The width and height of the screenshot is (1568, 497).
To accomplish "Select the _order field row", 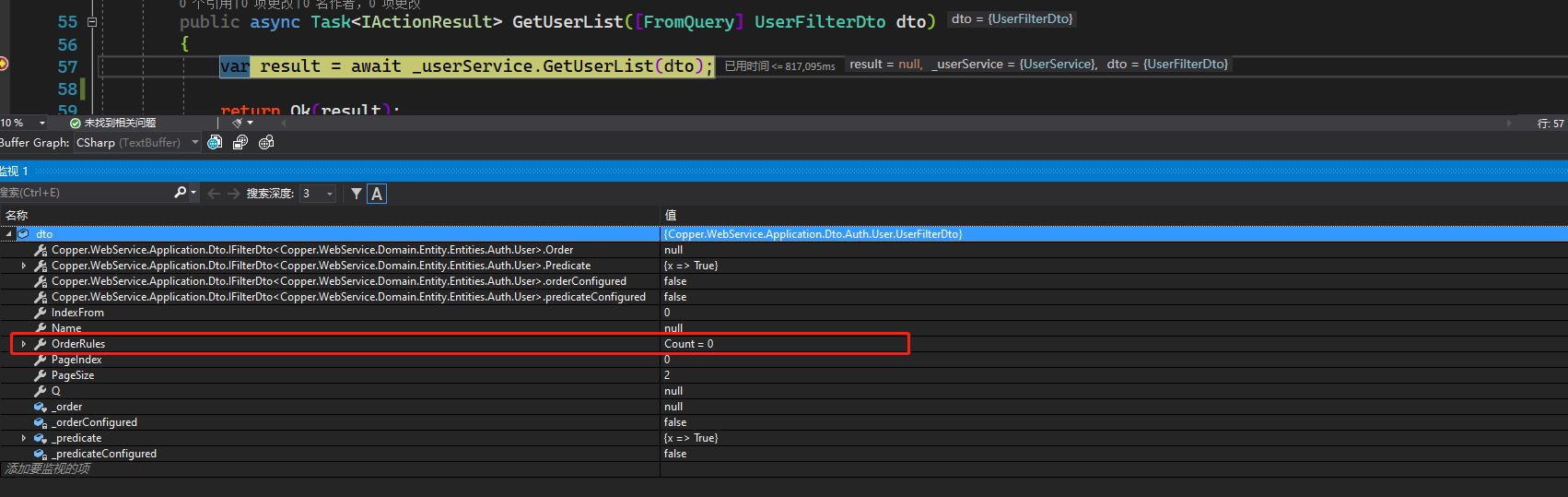I will (784, 407).
